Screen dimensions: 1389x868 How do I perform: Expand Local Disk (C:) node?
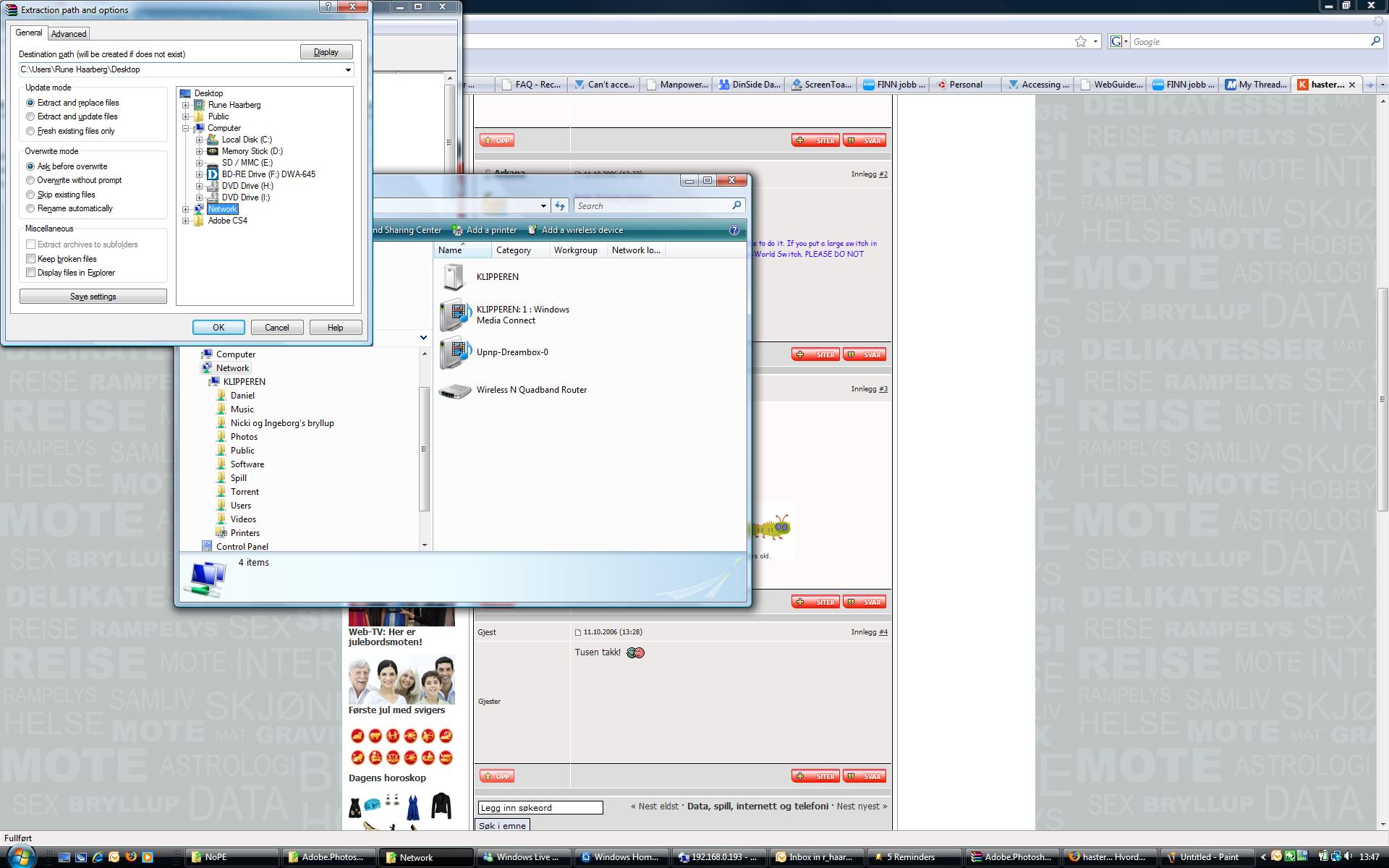(x=199, y=140)
